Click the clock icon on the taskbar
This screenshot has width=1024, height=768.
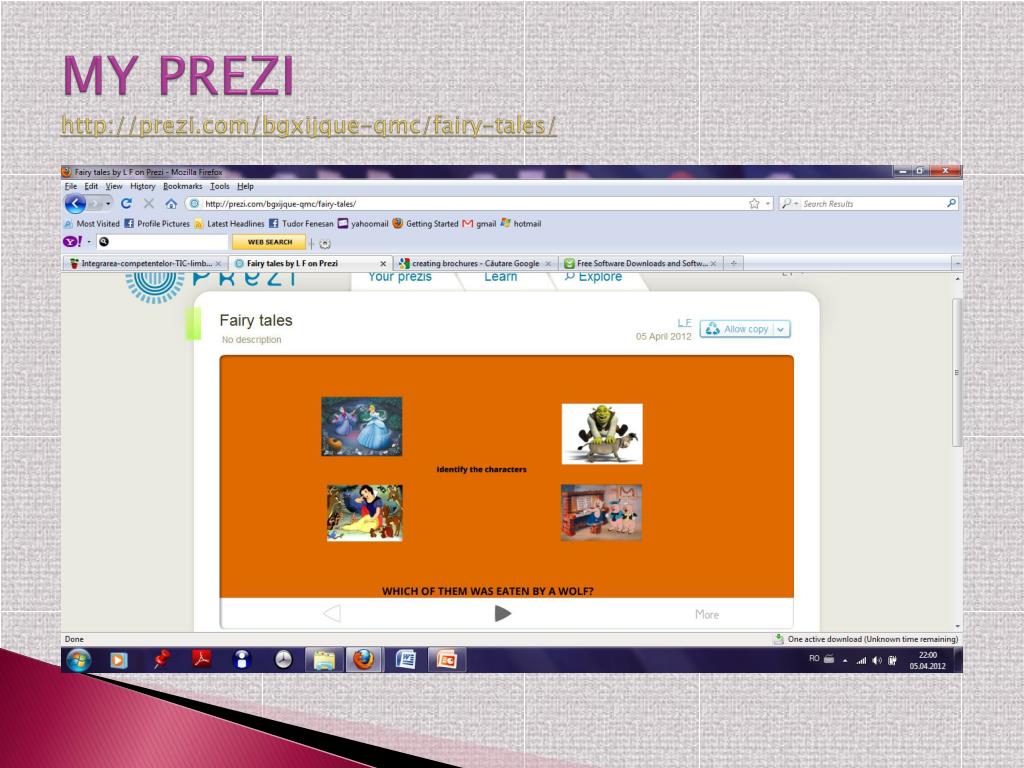(283, 660)
